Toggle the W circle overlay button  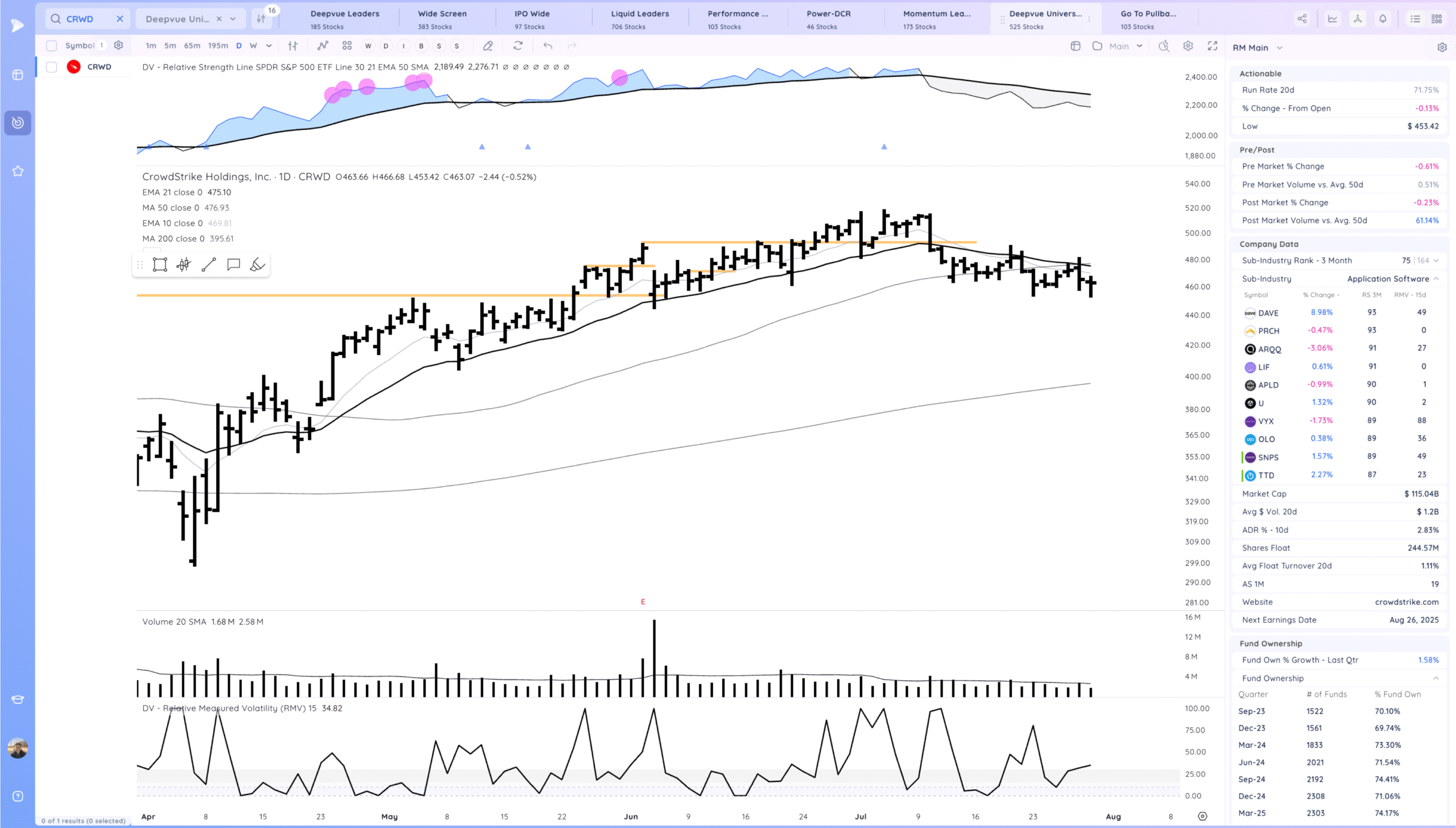click(x=368, y=46)
